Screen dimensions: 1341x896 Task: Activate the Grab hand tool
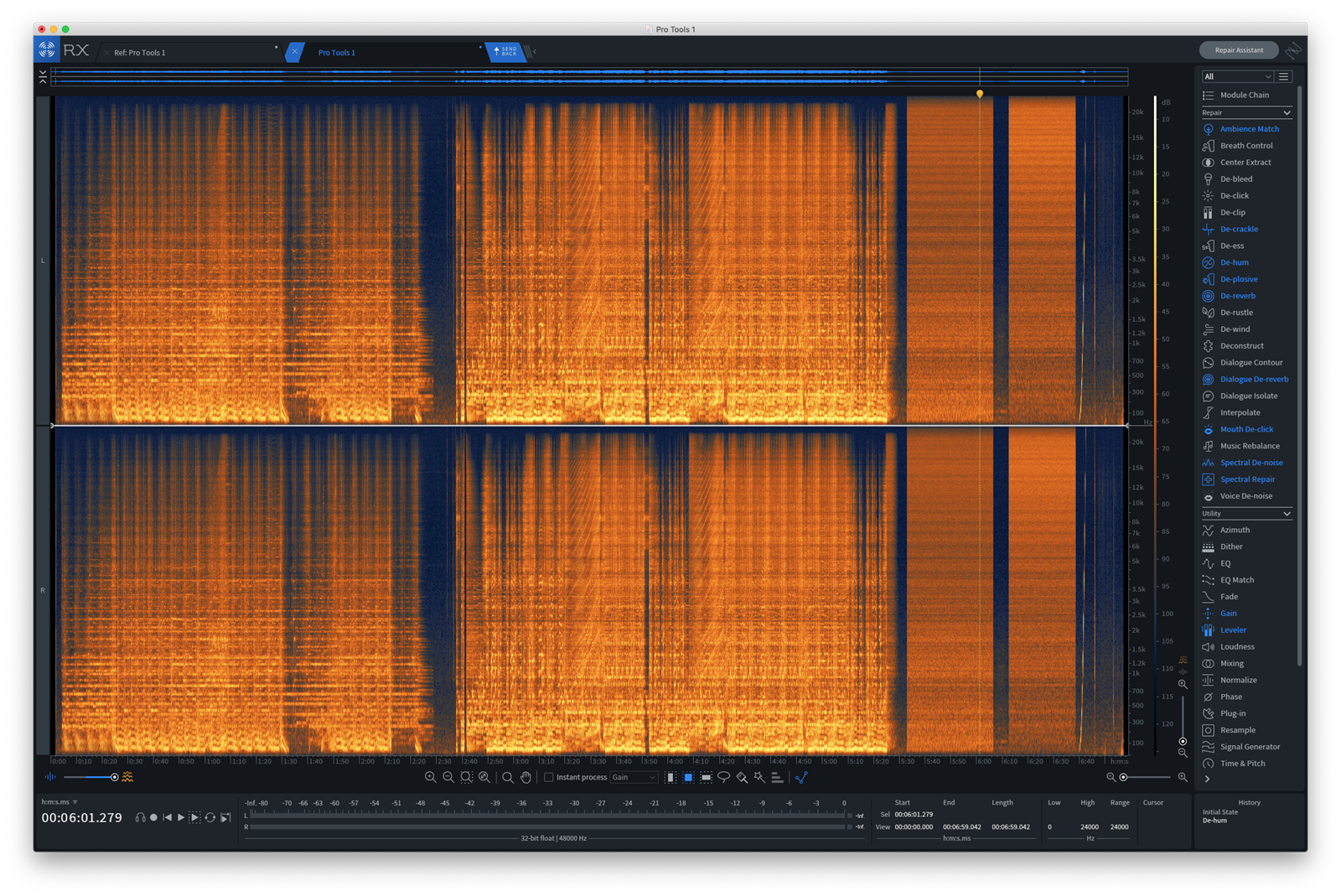click(526, 778)
